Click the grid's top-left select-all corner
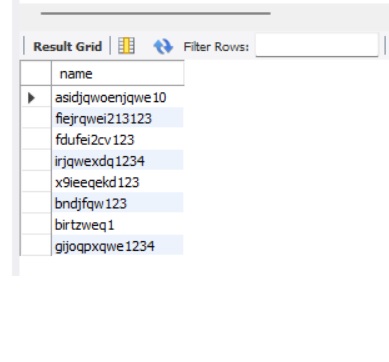The width and height of the screenshot is (389, 362). point(36,73)
